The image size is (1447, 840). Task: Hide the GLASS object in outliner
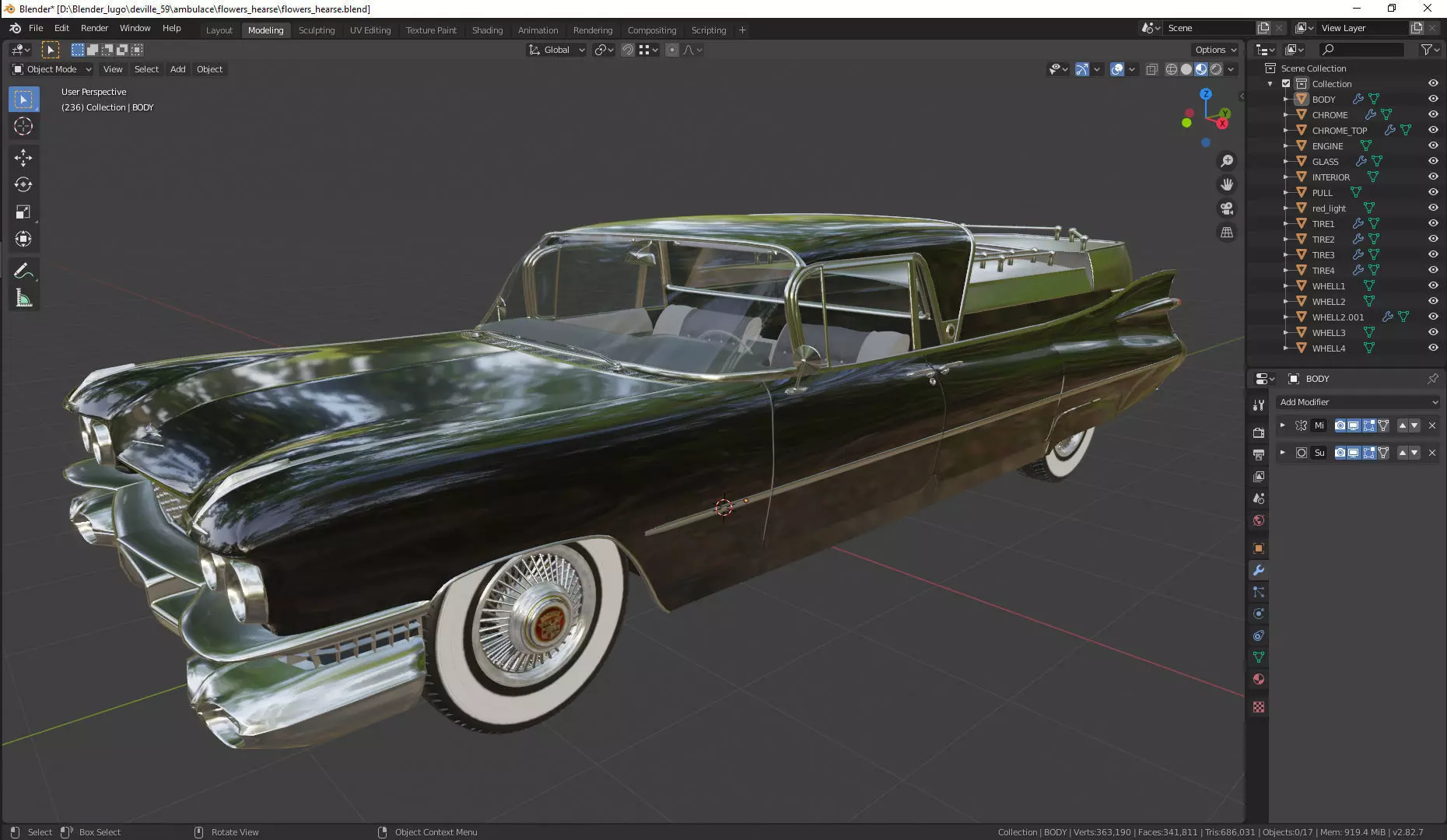pos(1433,161)
